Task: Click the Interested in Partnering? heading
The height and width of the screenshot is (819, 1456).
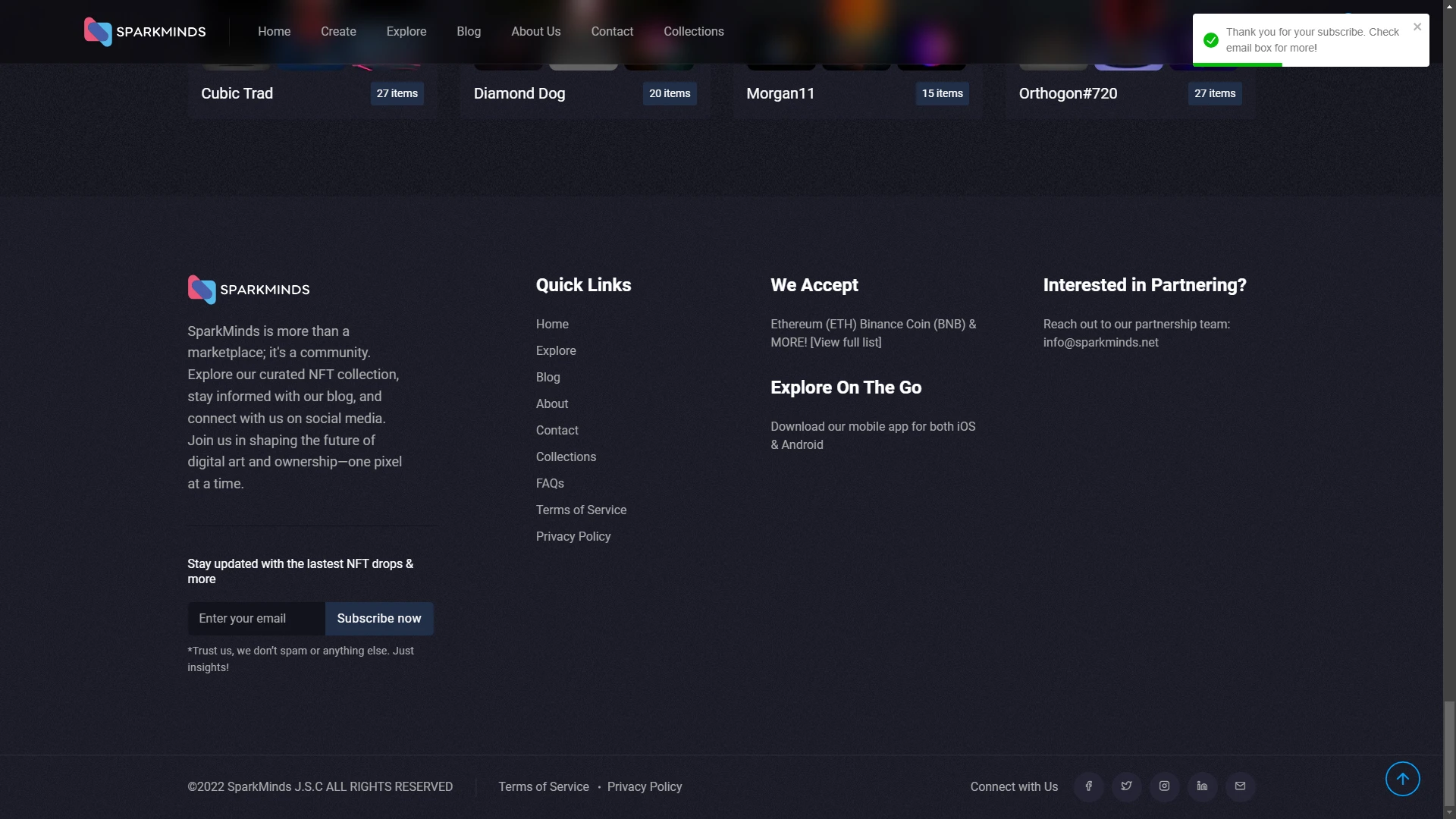Action: pyautogui.click(x=1144, y=285)
